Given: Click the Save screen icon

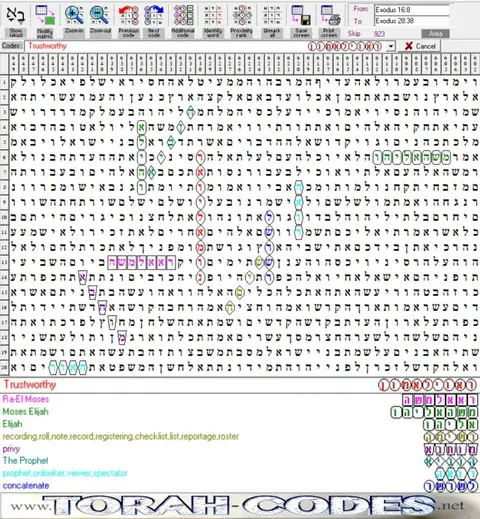Looking at the screenshot, I should 301,15.
